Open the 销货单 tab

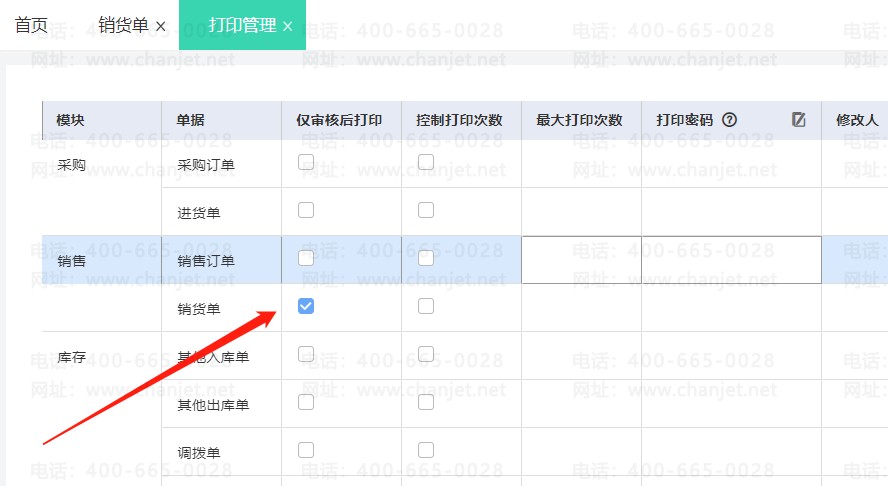click(x=123, y=25)
